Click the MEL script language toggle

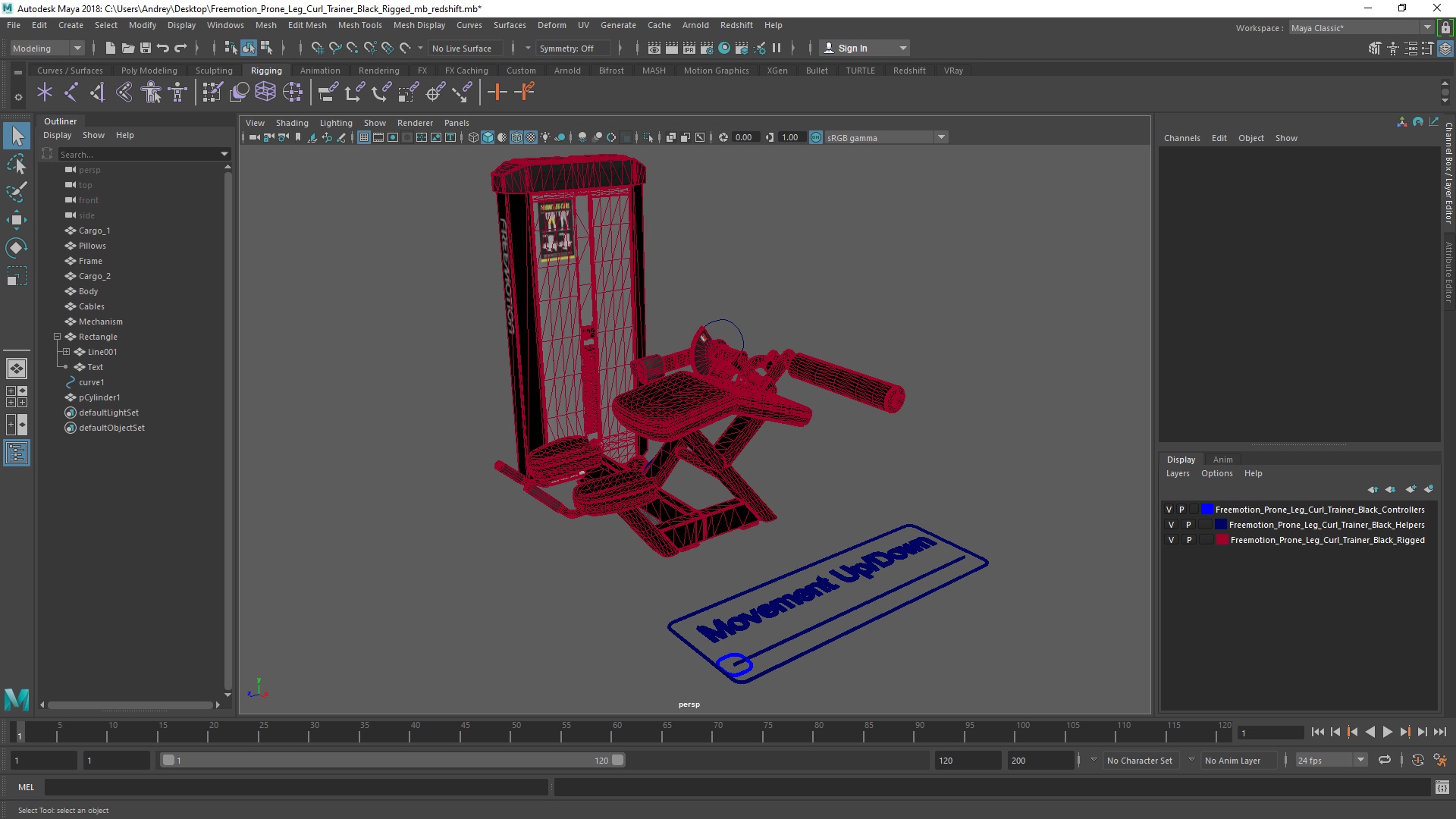[27, 787]
